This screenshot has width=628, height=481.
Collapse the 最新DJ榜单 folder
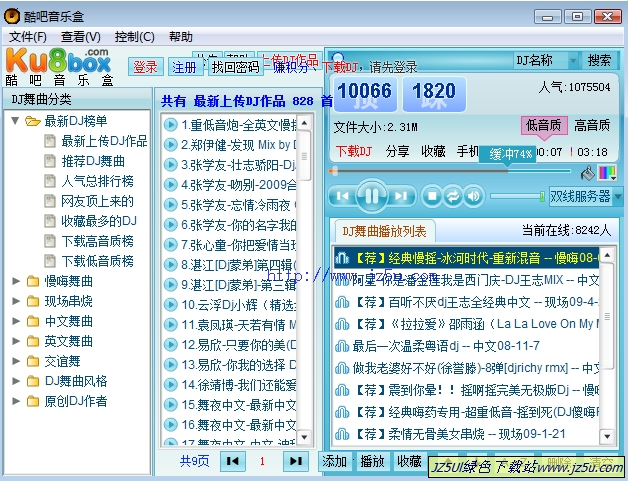(x=15, y=120)
